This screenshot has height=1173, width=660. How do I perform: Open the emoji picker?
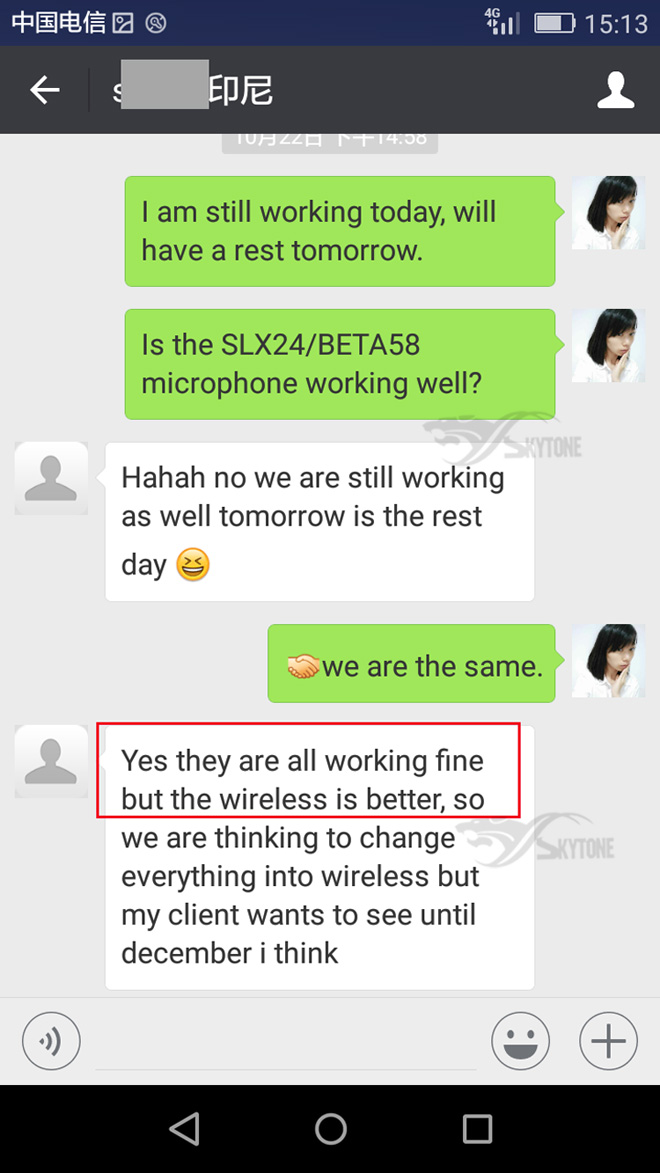[x=520, y=1041]
